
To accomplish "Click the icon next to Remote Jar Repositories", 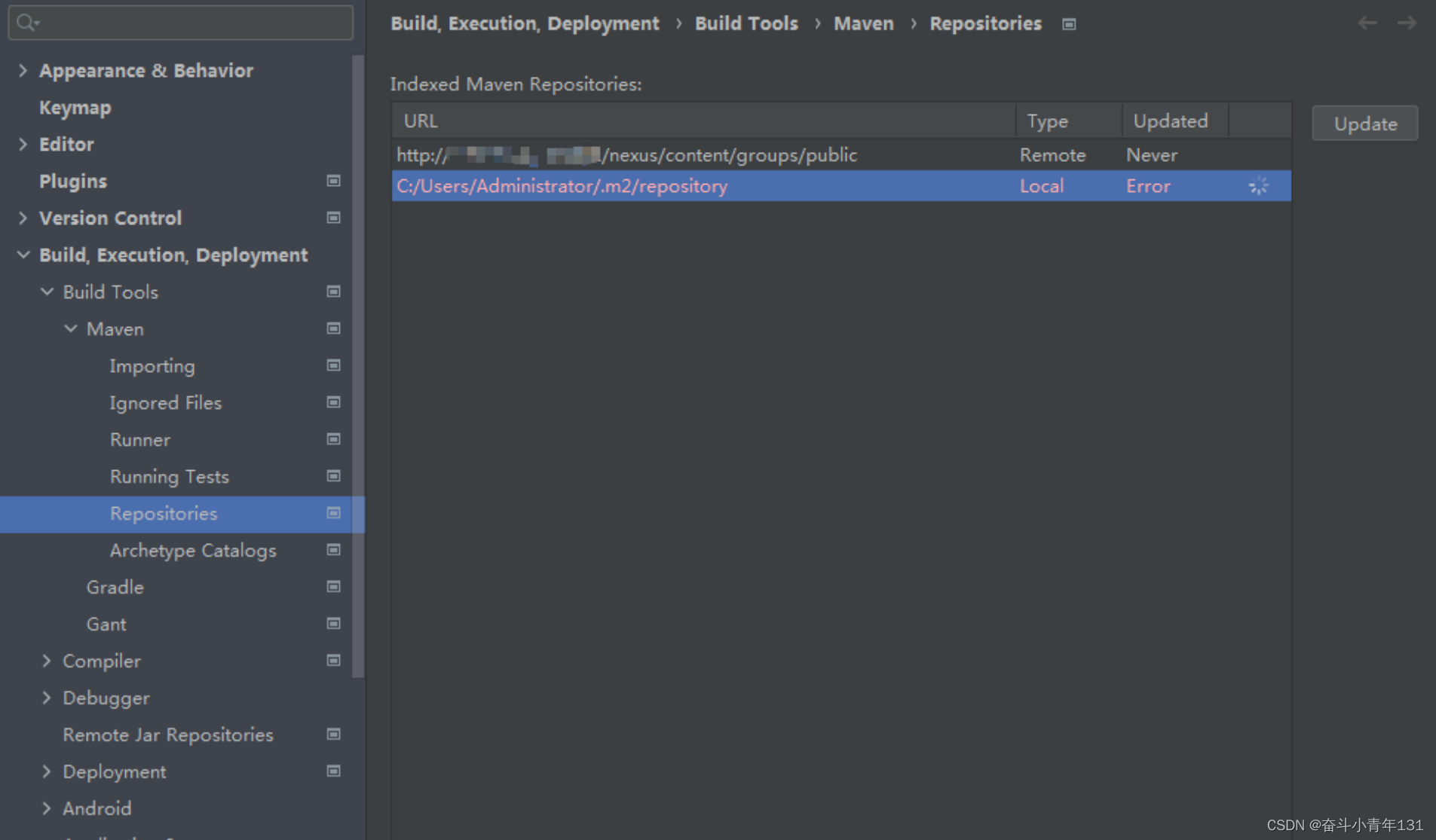I will [x=332, y=735].
